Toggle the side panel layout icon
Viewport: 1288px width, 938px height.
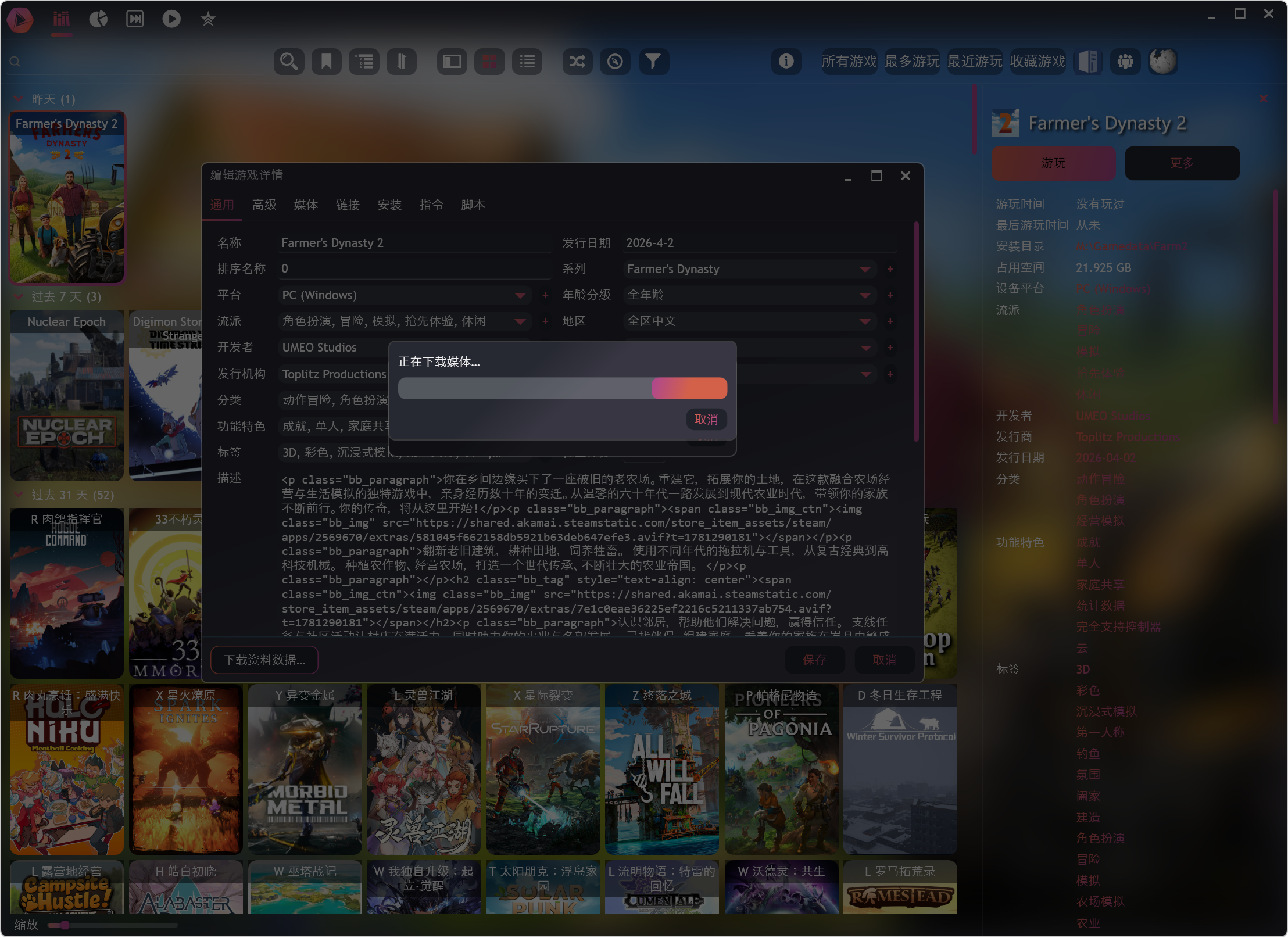452,61
